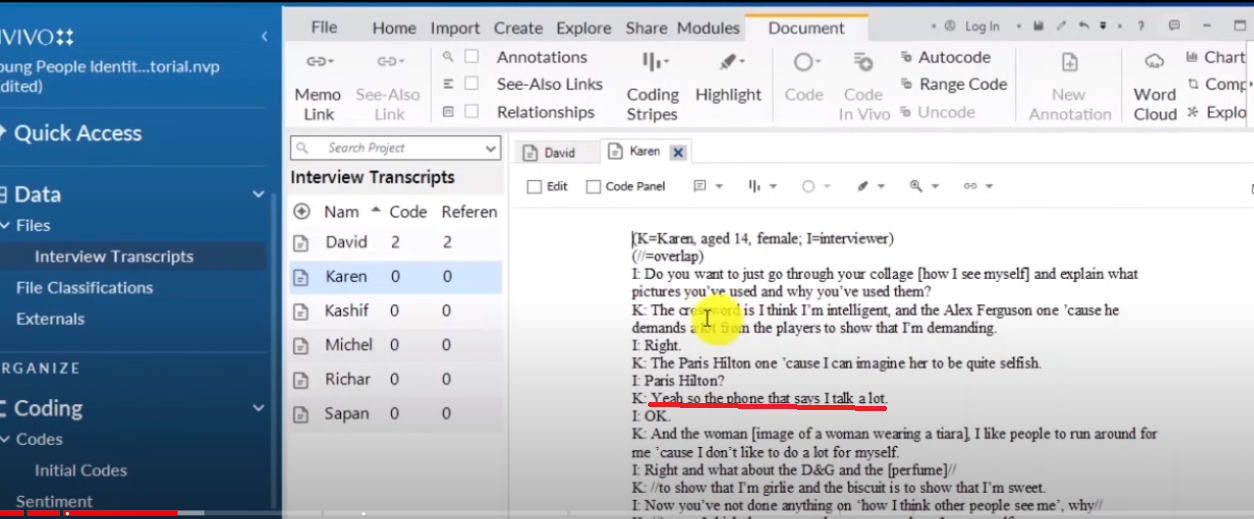Collapse the Data section chevron
Image resolution: width=1254 pixels, height=519 pixels.
click(259, 195)
